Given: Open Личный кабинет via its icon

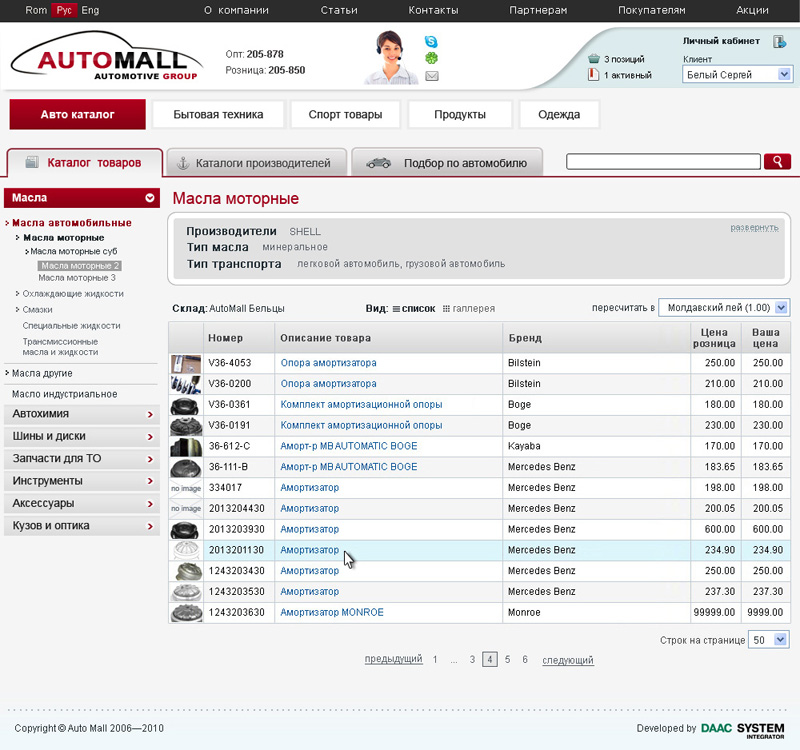Looking at the screenshot, I should coord(781,40).
